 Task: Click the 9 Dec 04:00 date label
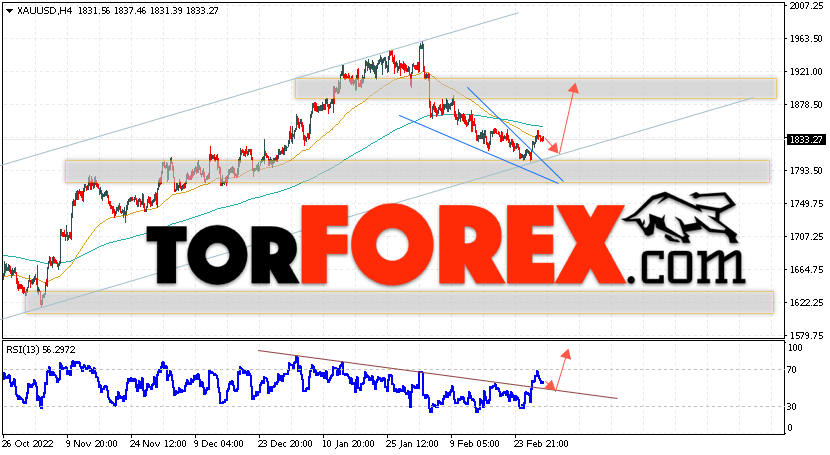pyautogui.click(x=219, y=443)
